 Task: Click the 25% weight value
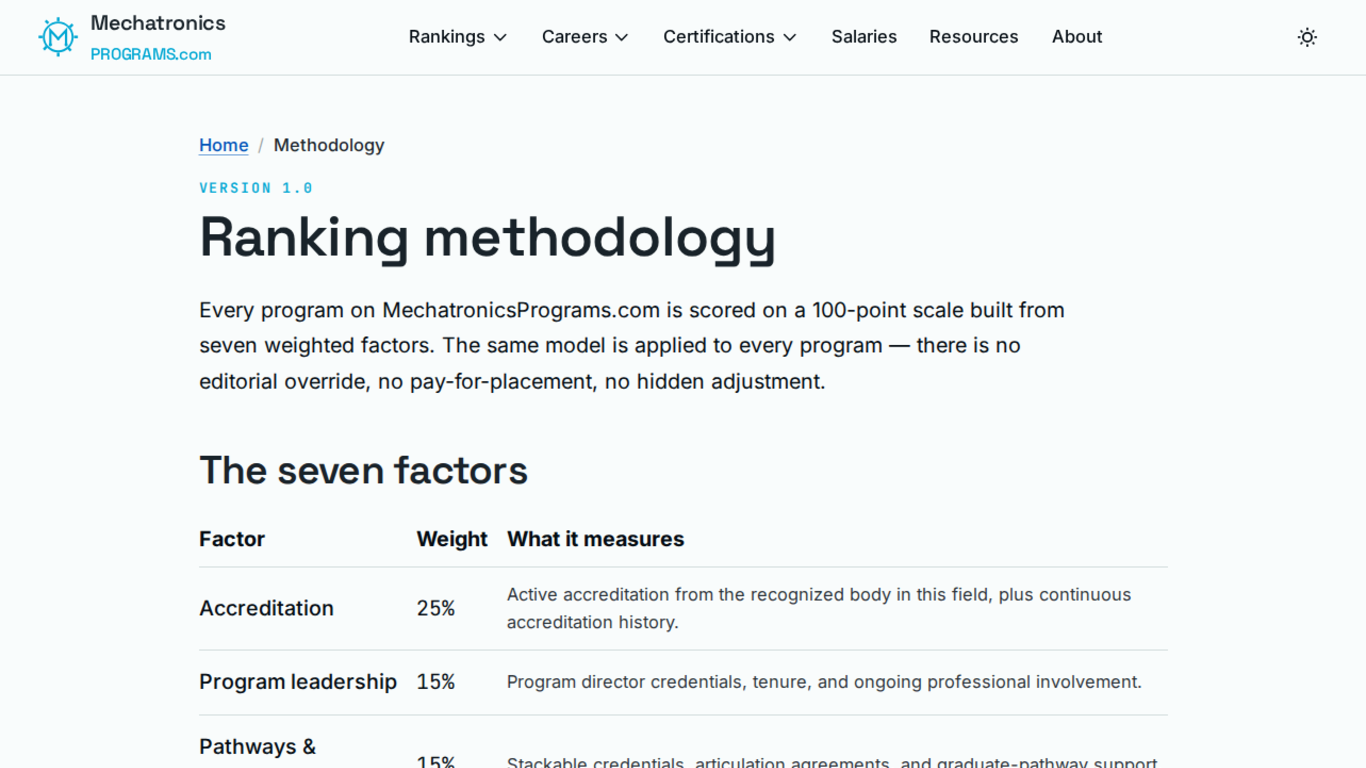436,608
